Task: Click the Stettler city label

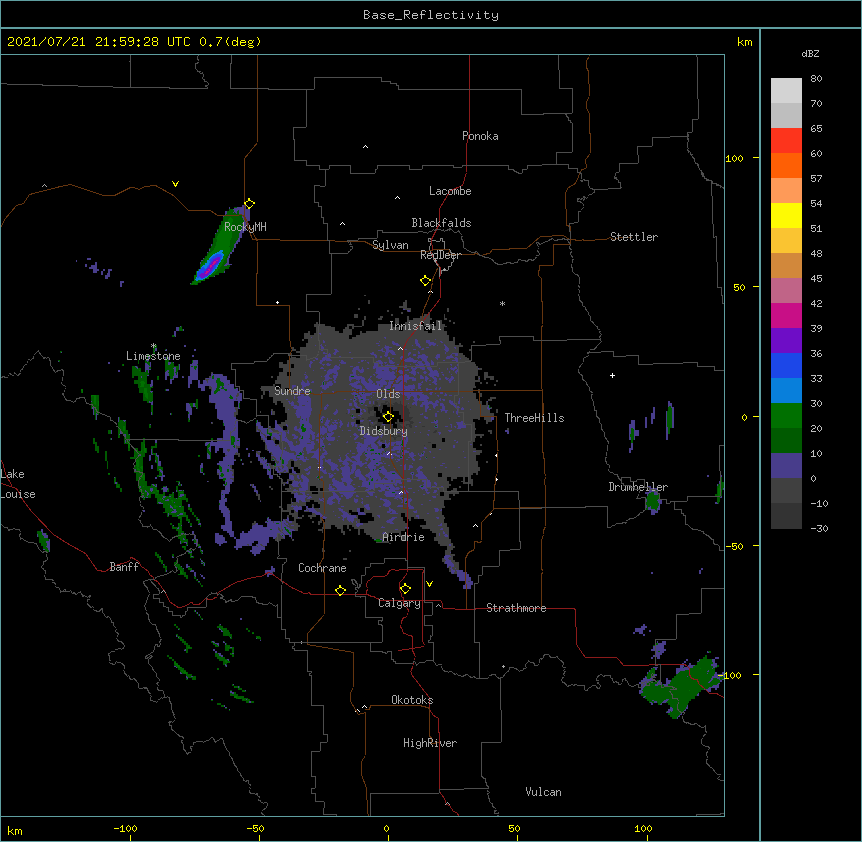Action: pos(634,237)
